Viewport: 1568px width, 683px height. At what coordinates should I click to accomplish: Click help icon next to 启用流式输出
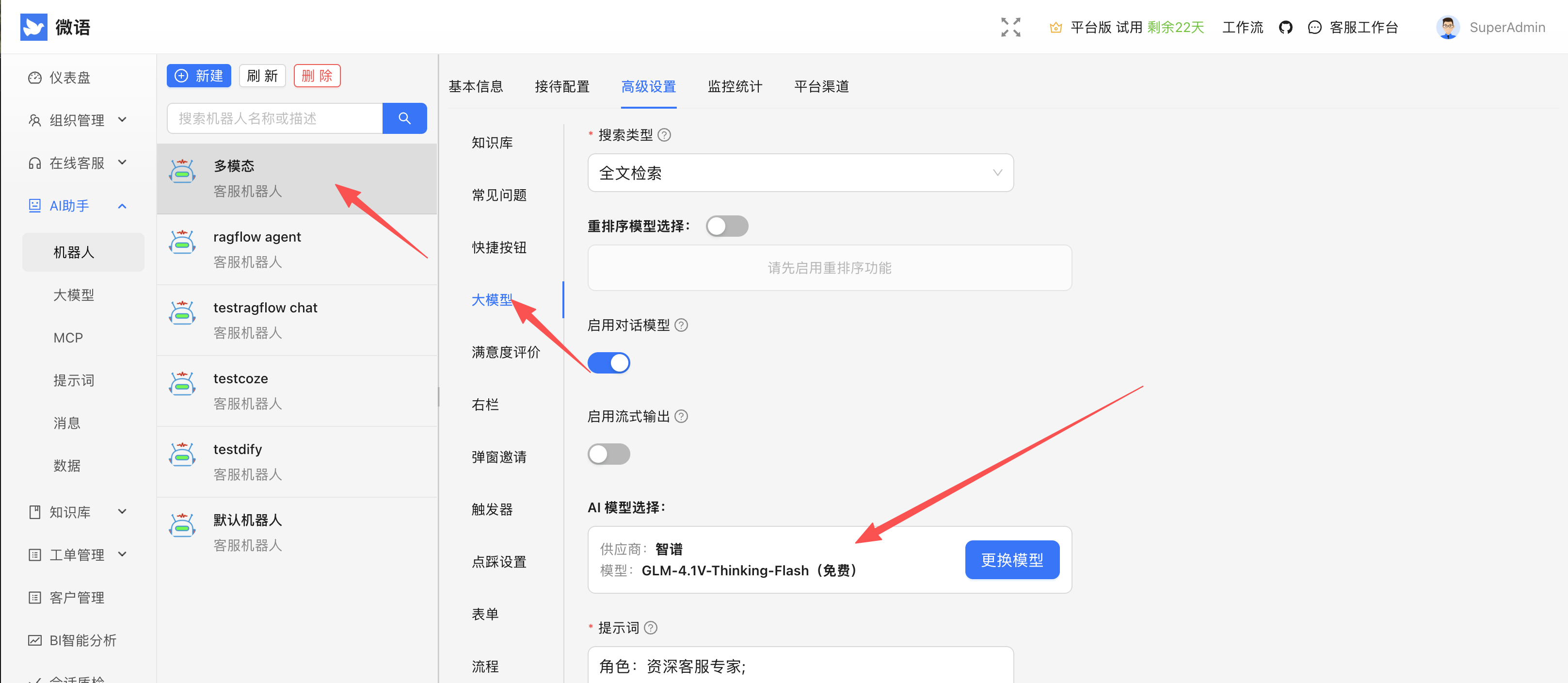[682, 416]
